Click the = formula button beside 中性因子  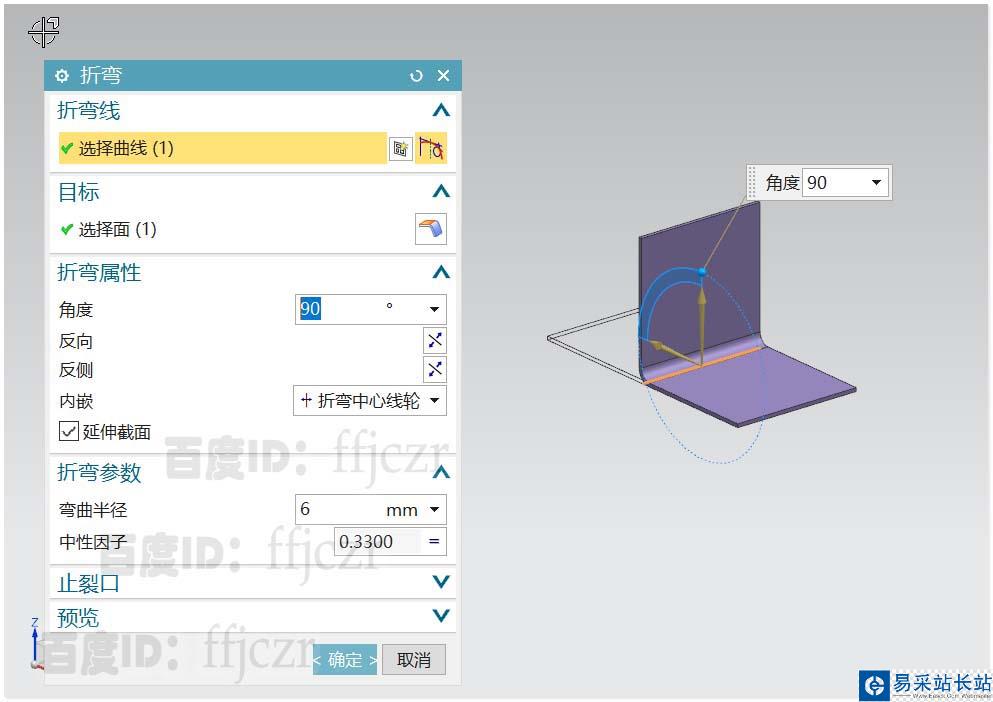(434, 542)
